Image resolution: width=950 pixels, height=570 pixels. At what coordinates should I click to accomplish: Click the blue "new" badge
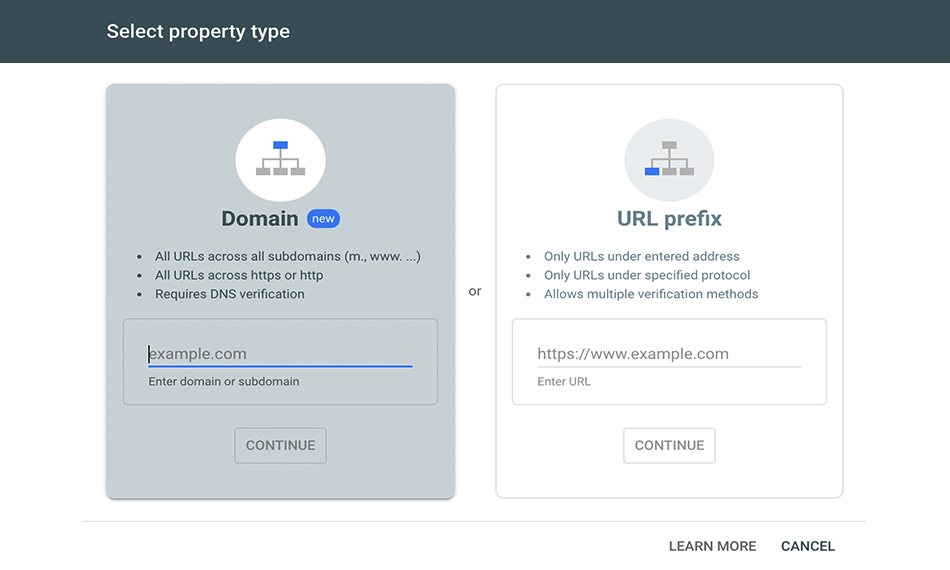click(x=324, y=219)
